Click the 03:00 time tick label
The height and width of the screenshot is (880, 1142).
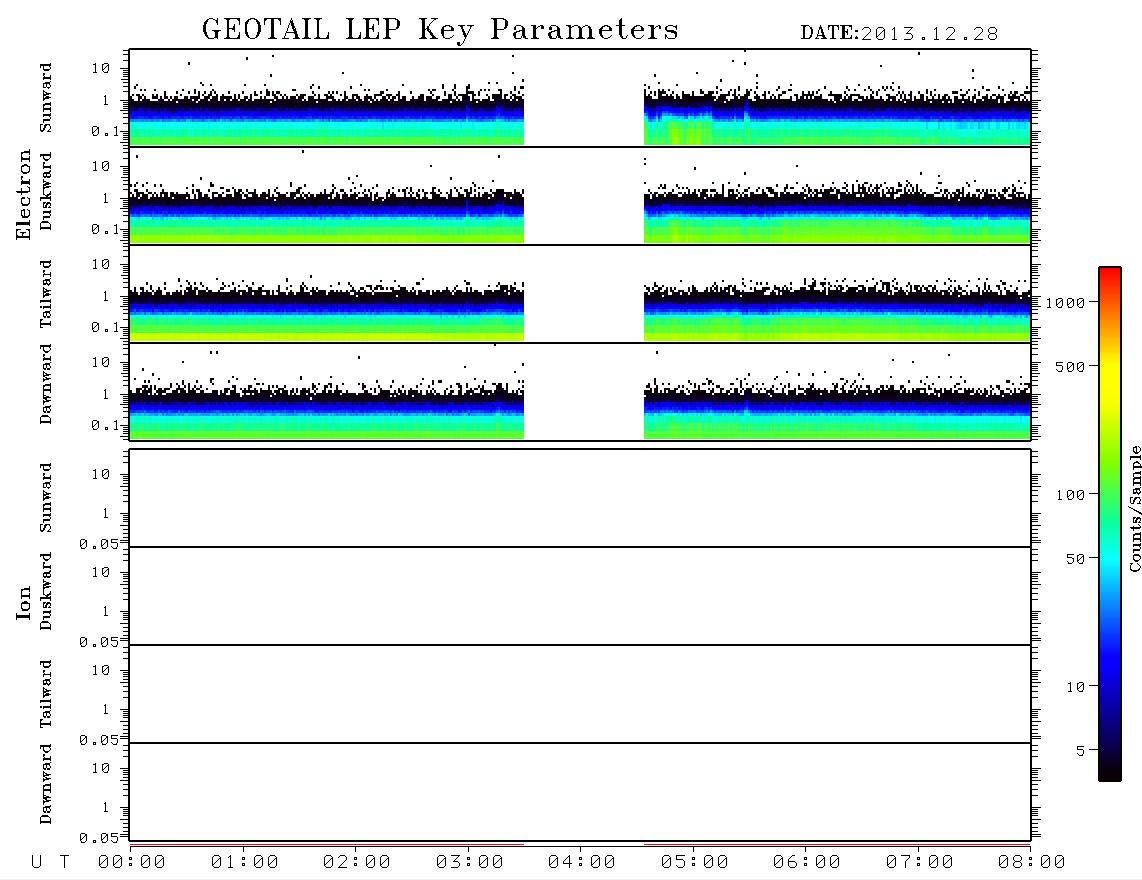click(x=470, y=863)
